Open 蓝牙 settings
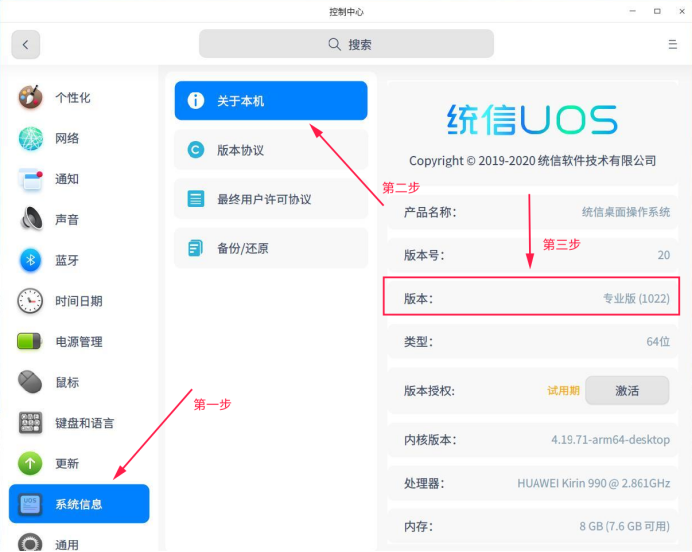Image resolution: width=692 pixels, height=552 pixels. coord(79,260)
